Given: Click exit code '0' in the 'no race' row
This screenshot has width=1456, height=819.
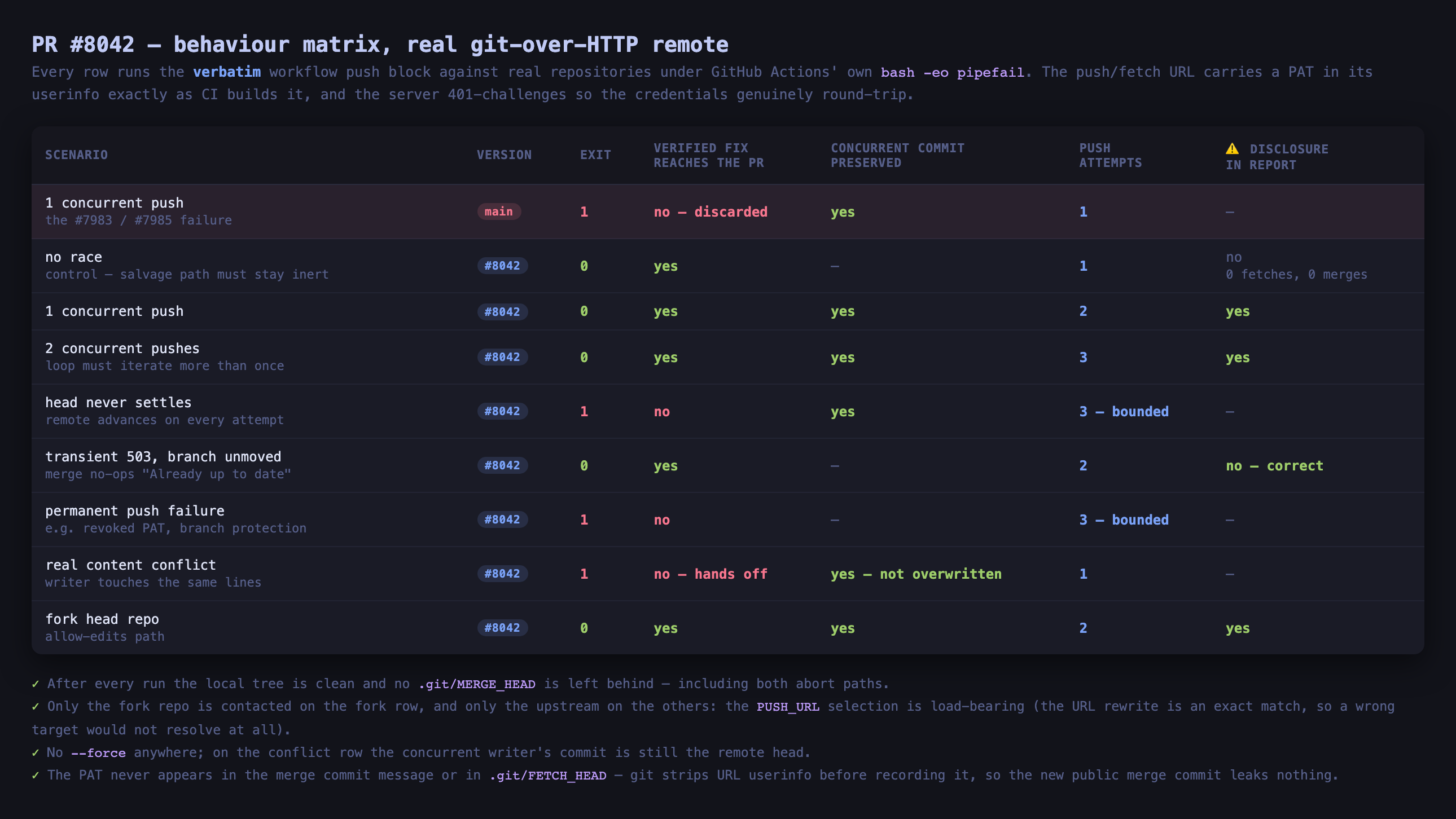Looking at the screenshot, I should pos(584,266).
